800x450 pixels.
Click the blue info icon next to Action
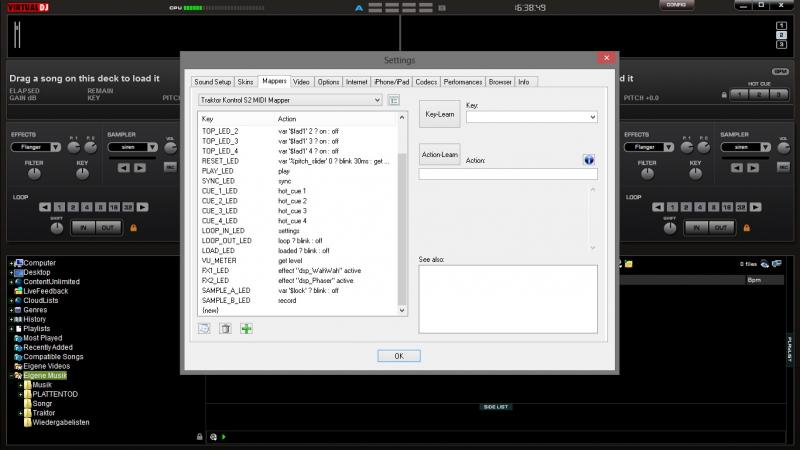pyautogui.click(x=589, y=160)
